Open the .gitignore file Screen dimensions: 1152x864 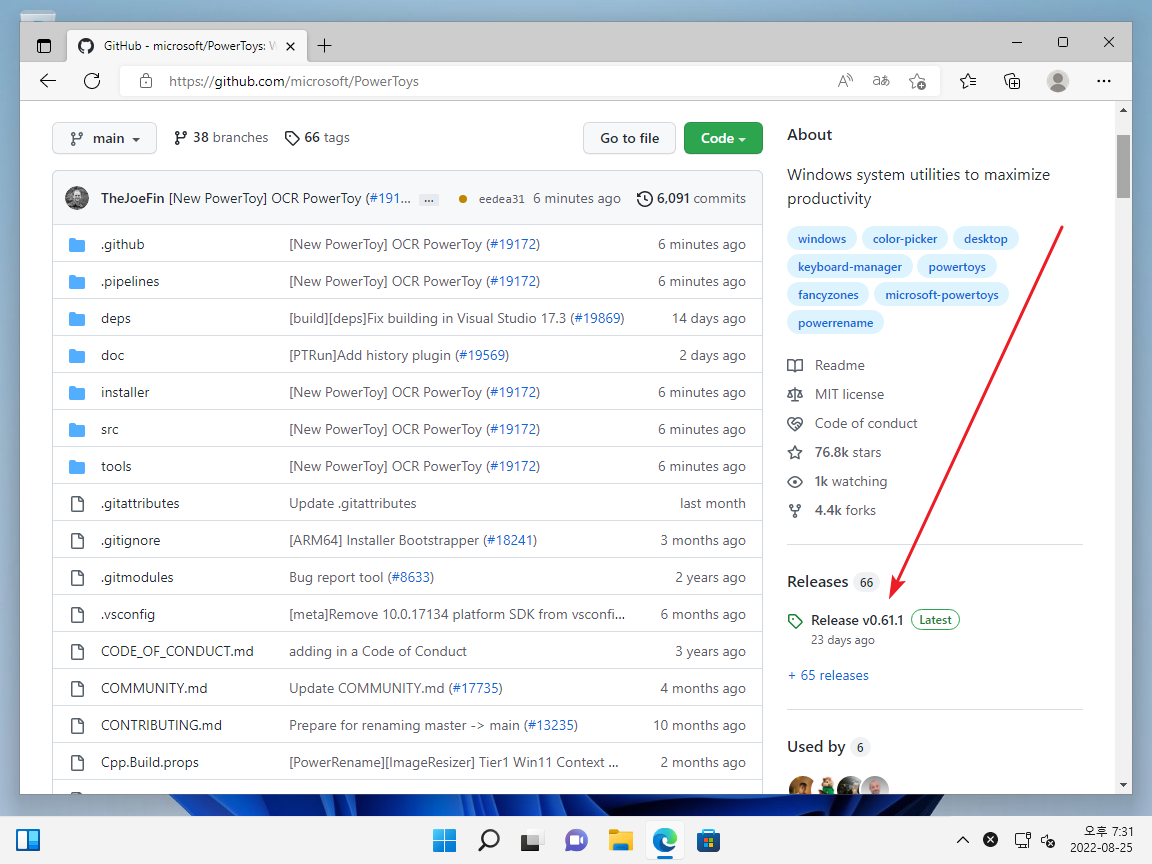click(x=131, y=540)
